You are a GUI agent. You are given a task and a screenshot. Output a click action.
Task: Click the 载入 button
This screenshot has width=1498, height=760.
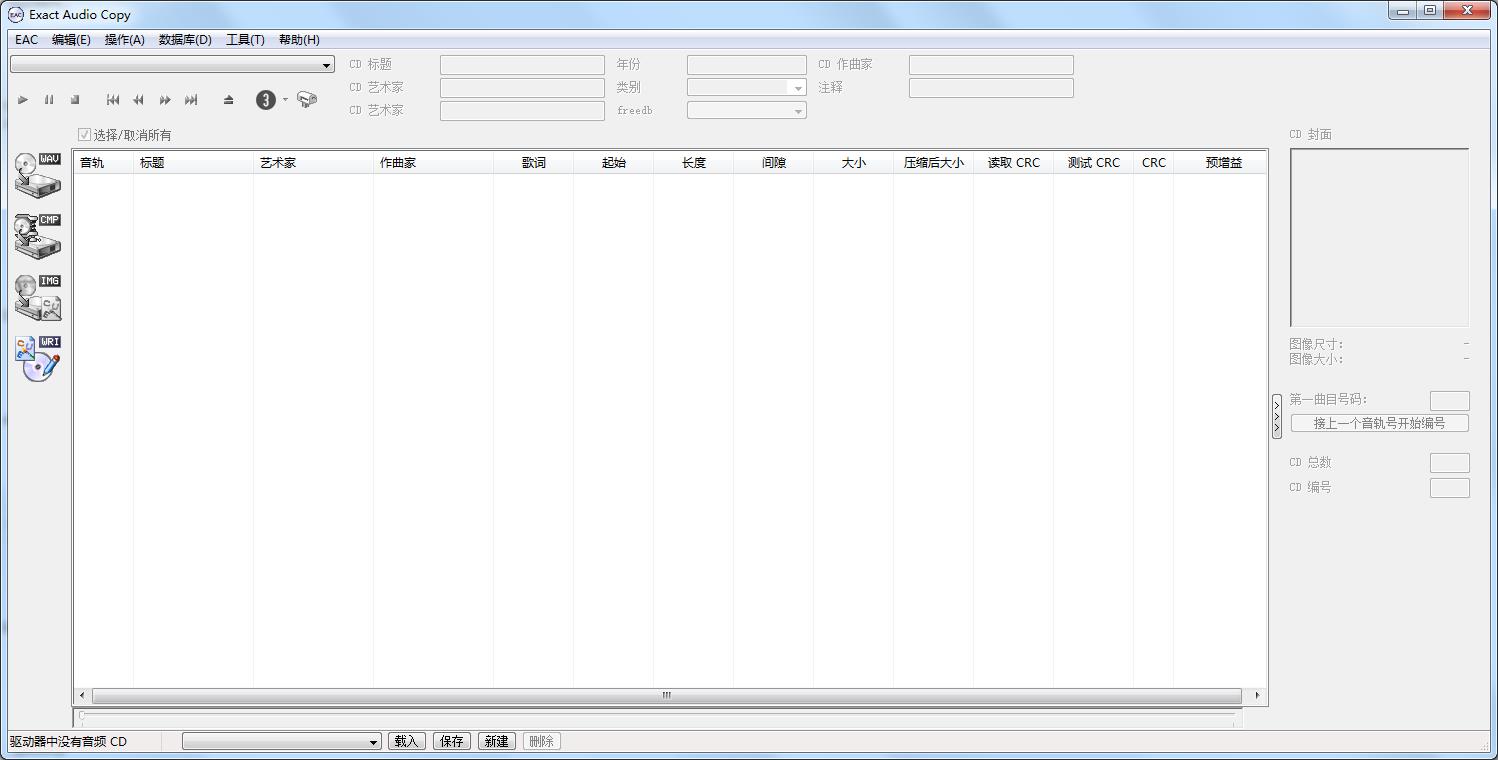(x=407, y=741)
